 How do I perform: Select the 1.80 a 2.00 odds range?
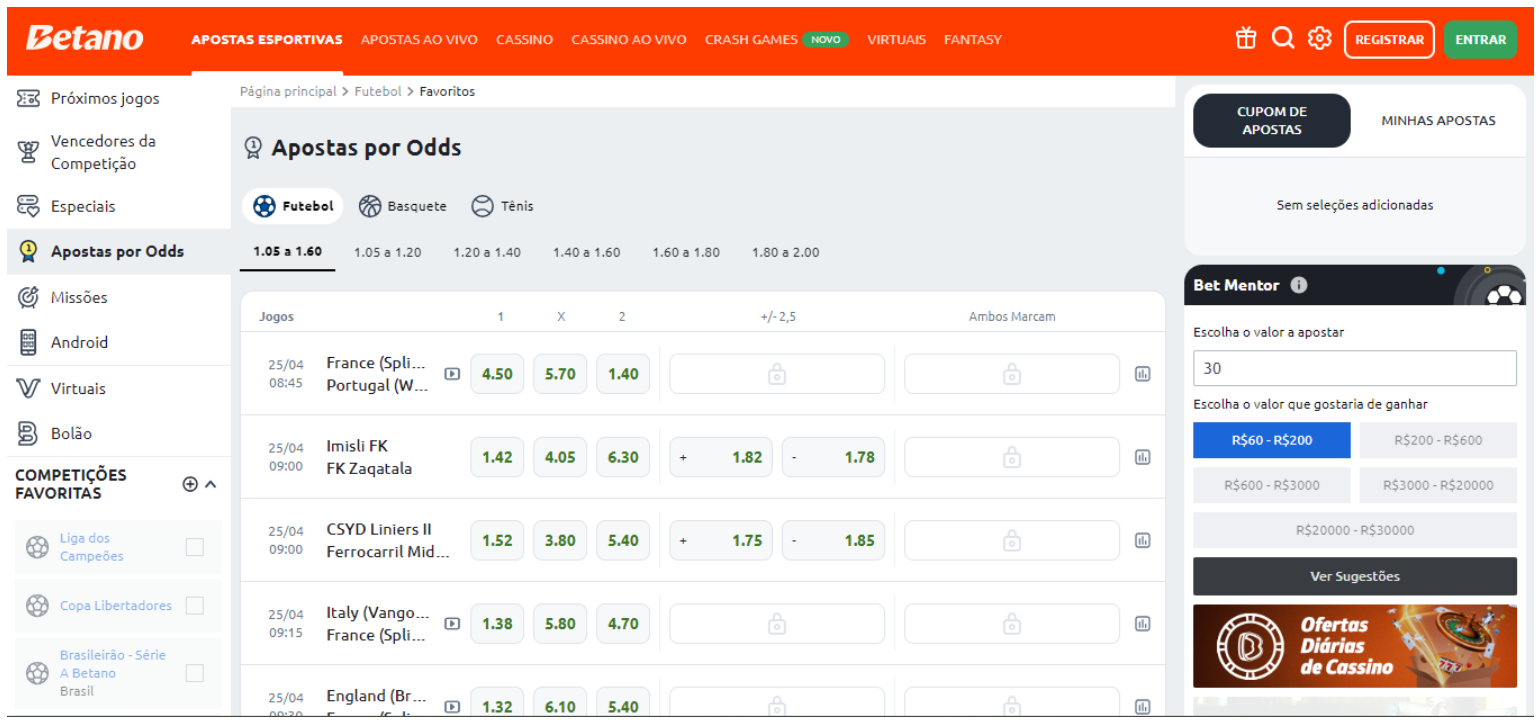click(x=785, y=252)
